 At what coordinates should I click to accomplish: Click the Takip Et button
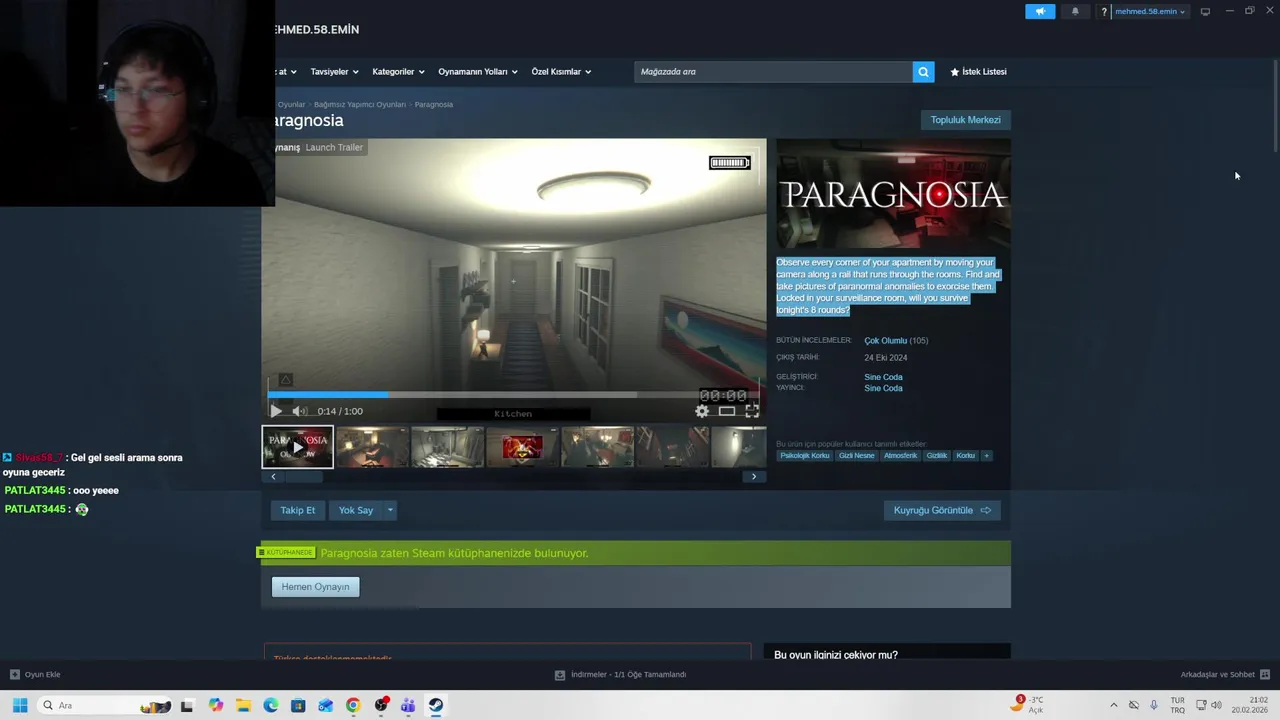point(297,510)
